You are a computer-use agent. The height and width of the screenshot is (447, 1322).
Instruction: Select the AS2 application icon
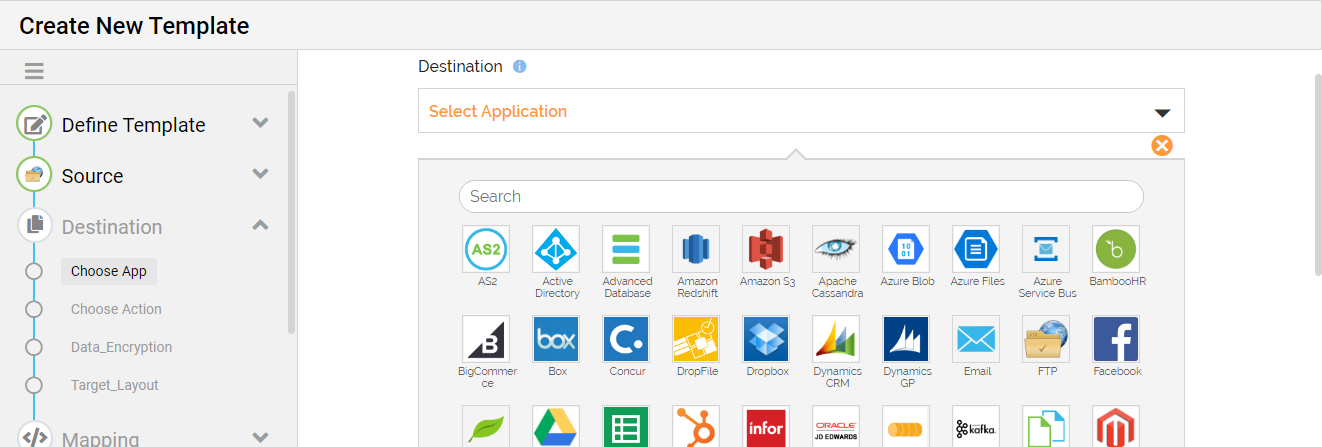486,249
